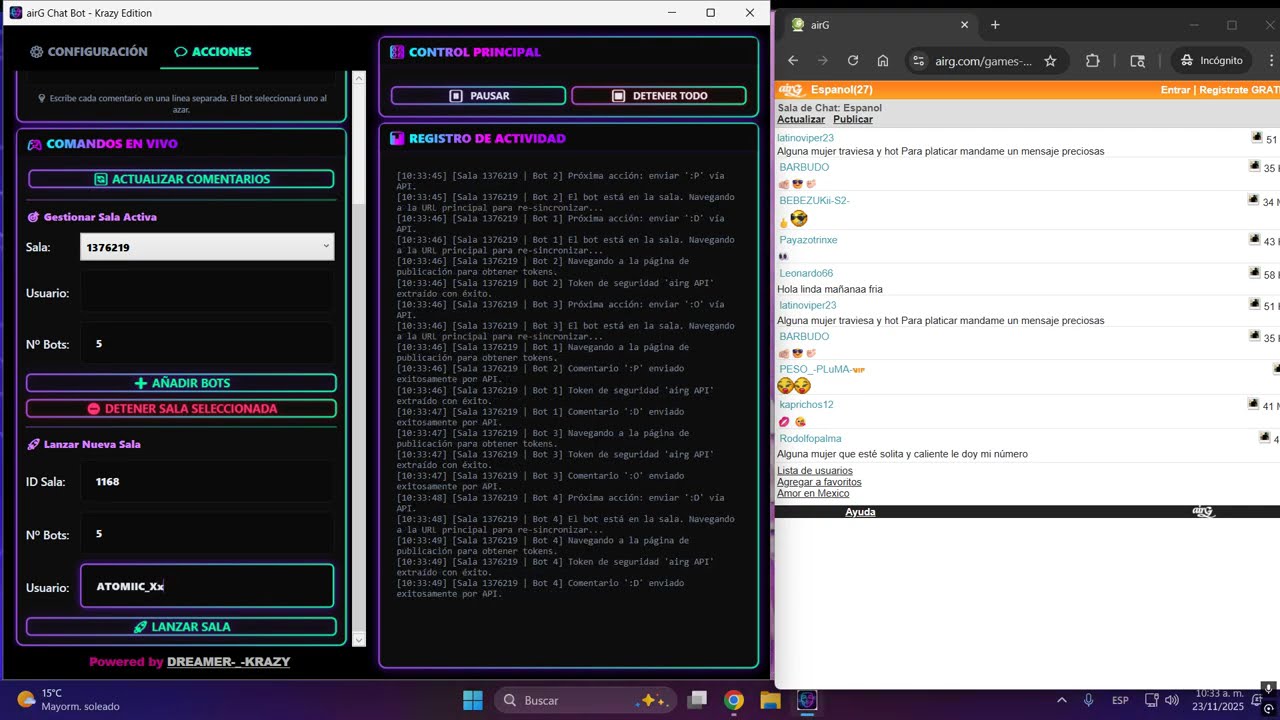Stop everything with DETENER TODO
The image size is (1280, 720).
point(659,96)
